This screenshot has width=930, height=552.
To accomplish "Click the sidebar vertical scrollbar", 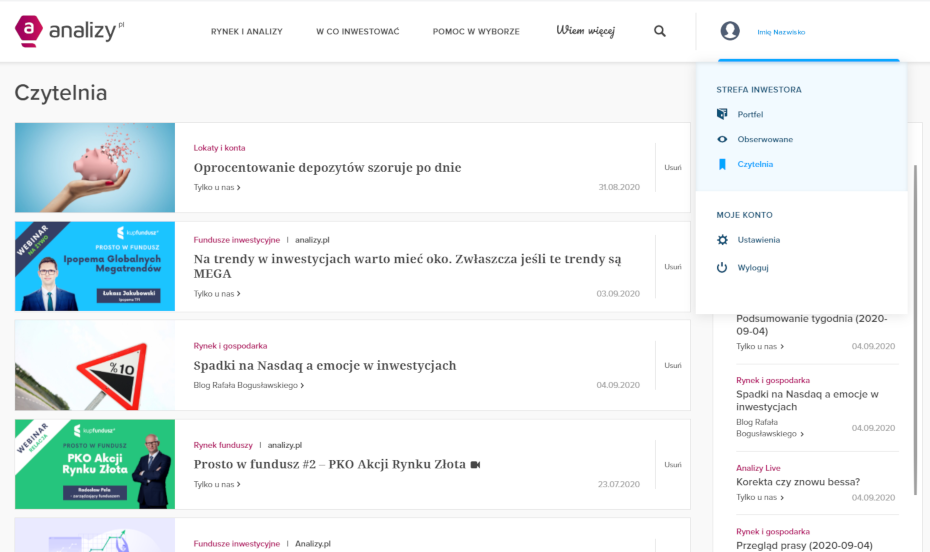I will pyautogui.click(x=915, y=330).
